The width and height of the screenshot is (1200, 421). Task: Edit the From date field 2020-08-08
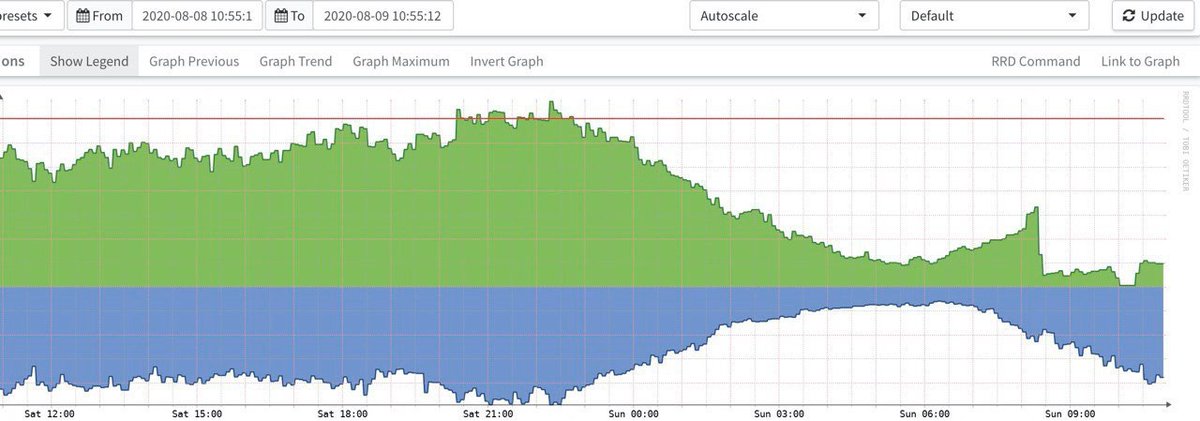pos(197,16)
